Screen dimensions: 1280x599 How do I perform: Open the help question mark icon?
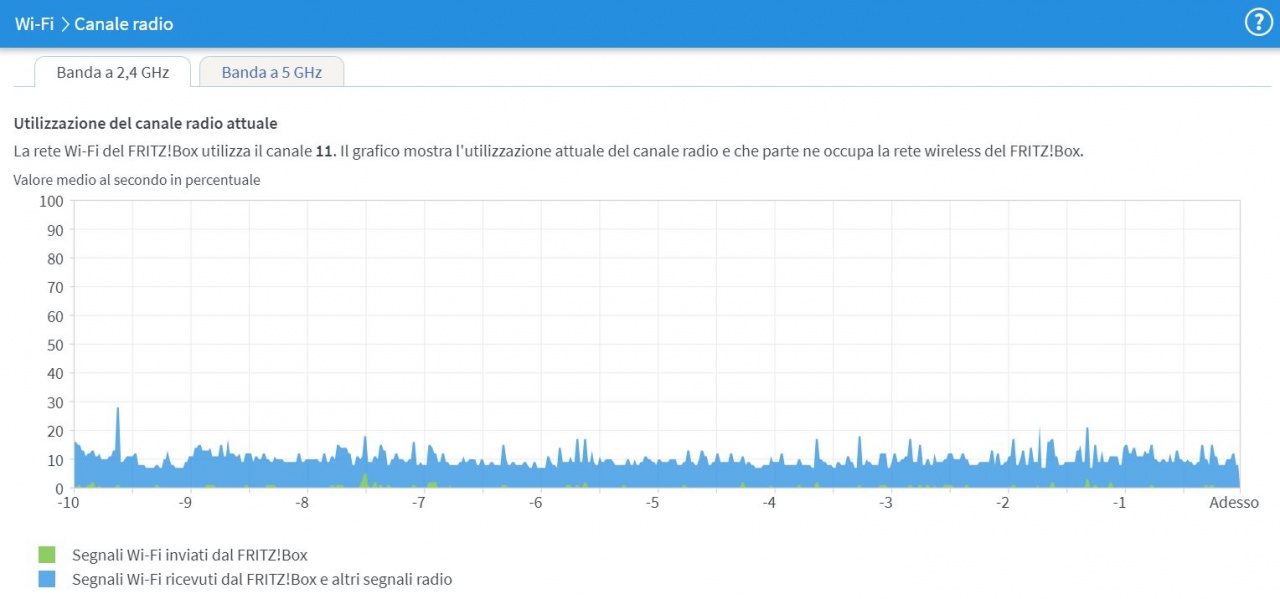(x=1256, y=23)
